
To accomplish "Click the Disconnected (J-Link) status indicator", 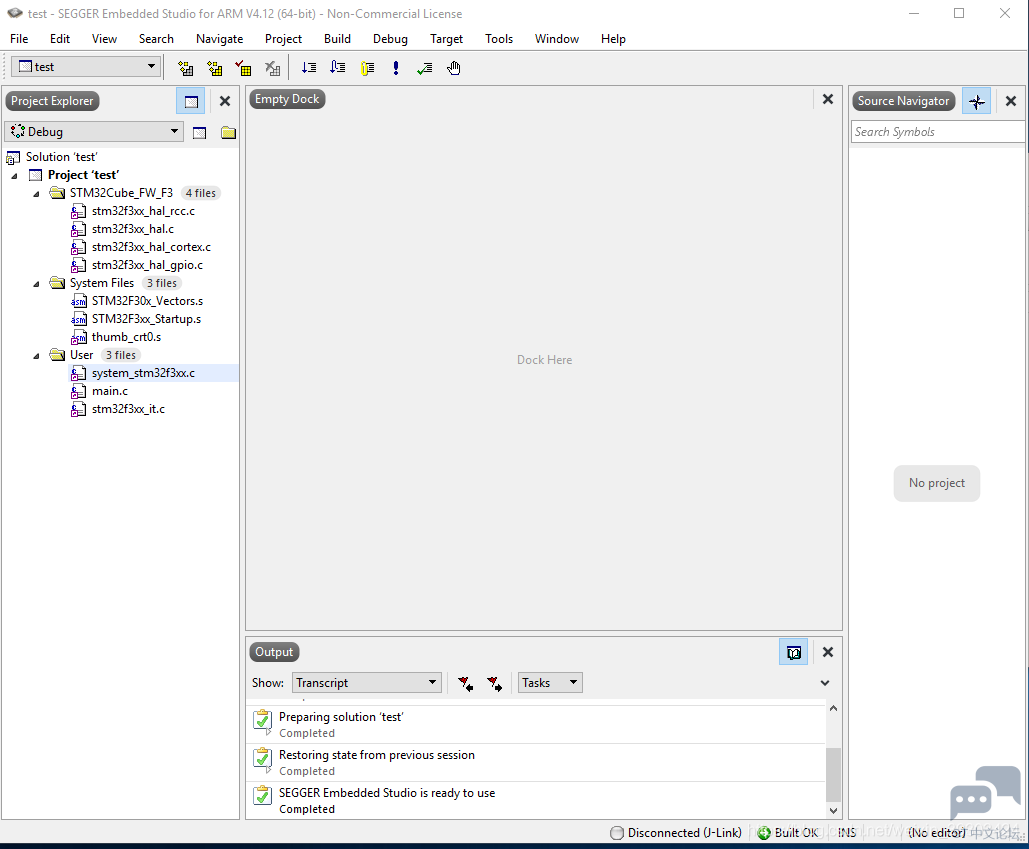I will (x=676, y=833).
